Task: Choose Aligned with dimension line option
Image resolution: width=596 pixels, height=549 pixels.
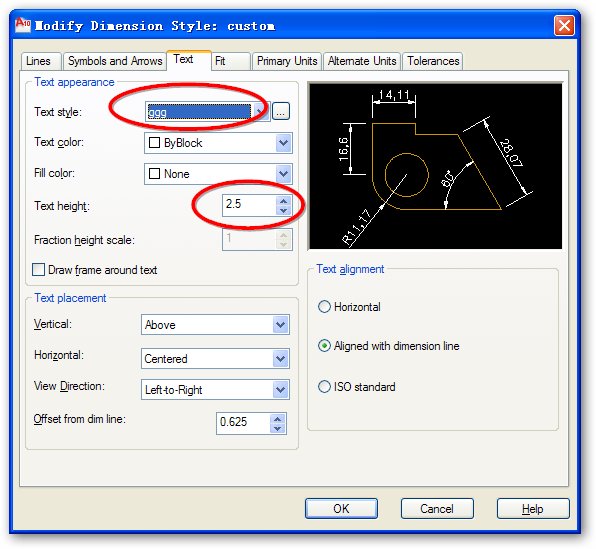Action: (x=324, y=346)
